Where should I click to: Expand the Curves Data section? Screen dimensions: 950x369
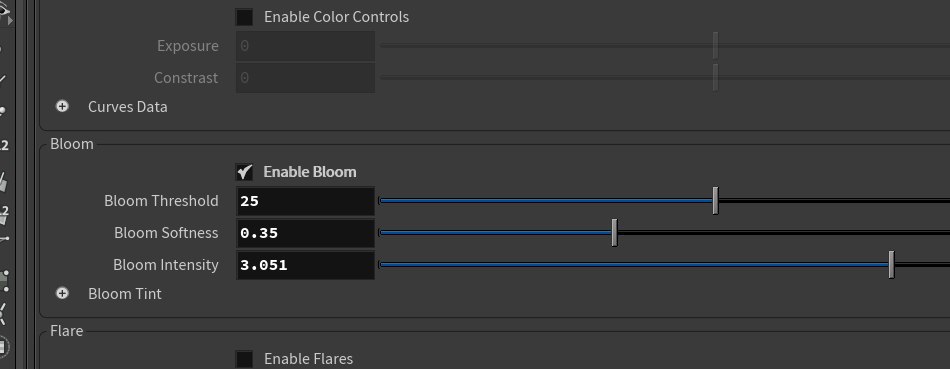pos(62,107)
